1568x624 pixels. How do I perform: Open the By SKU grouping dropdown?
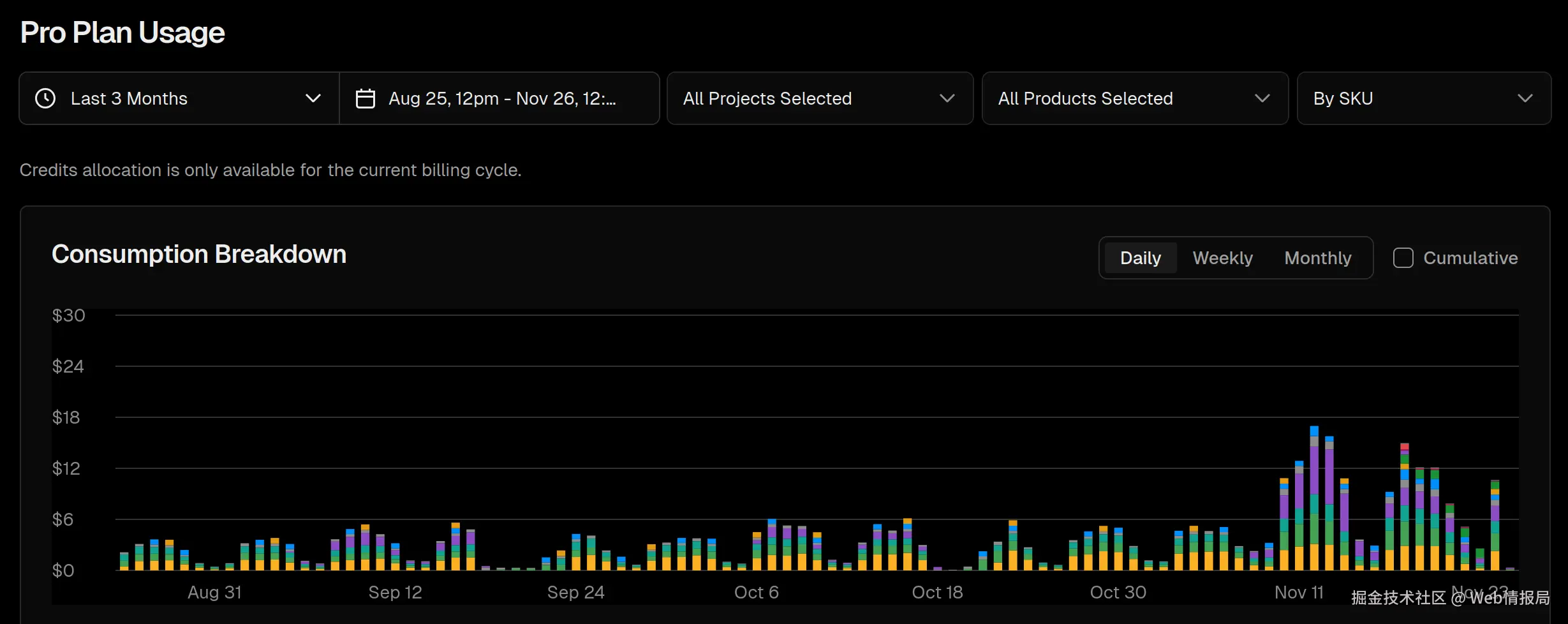(x=1423, y=98)
